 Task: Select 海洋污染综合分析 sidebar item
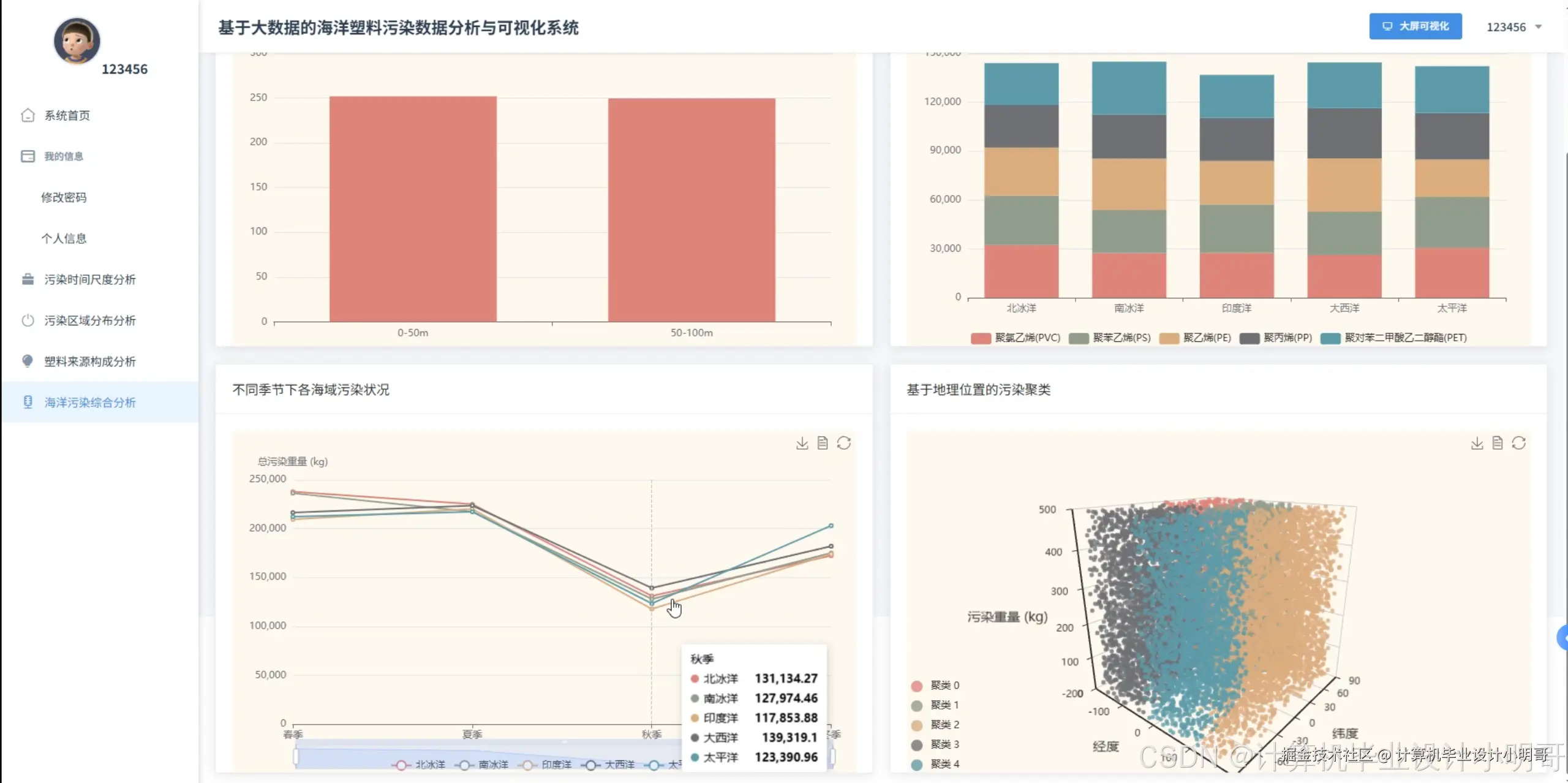point(89,403)
